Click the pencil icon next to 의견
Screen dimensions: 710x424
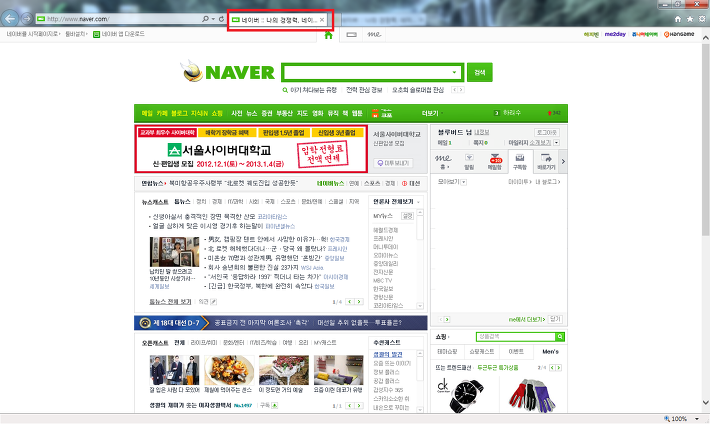(x=213, y=302)
